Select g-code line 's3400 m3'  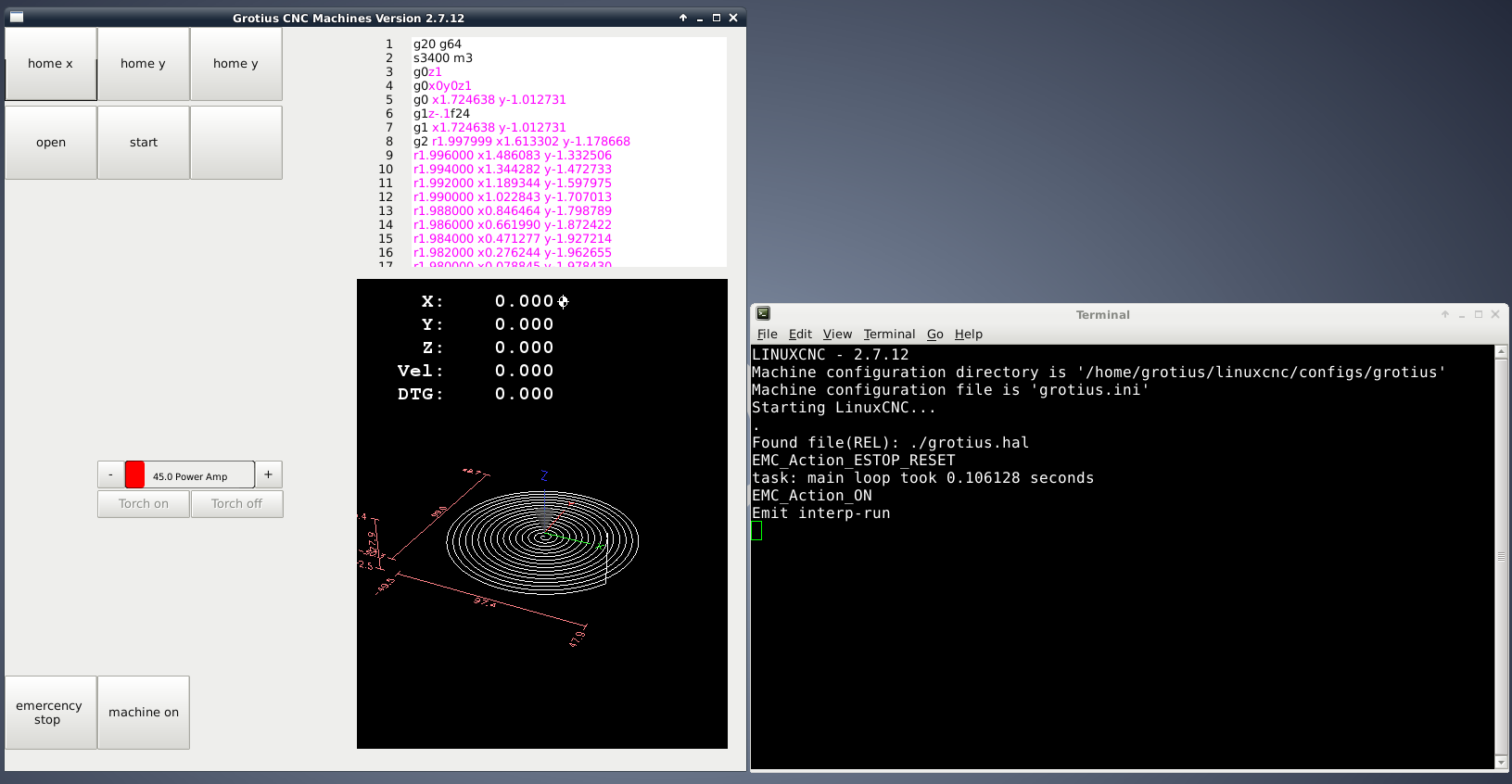click(443, 58)
